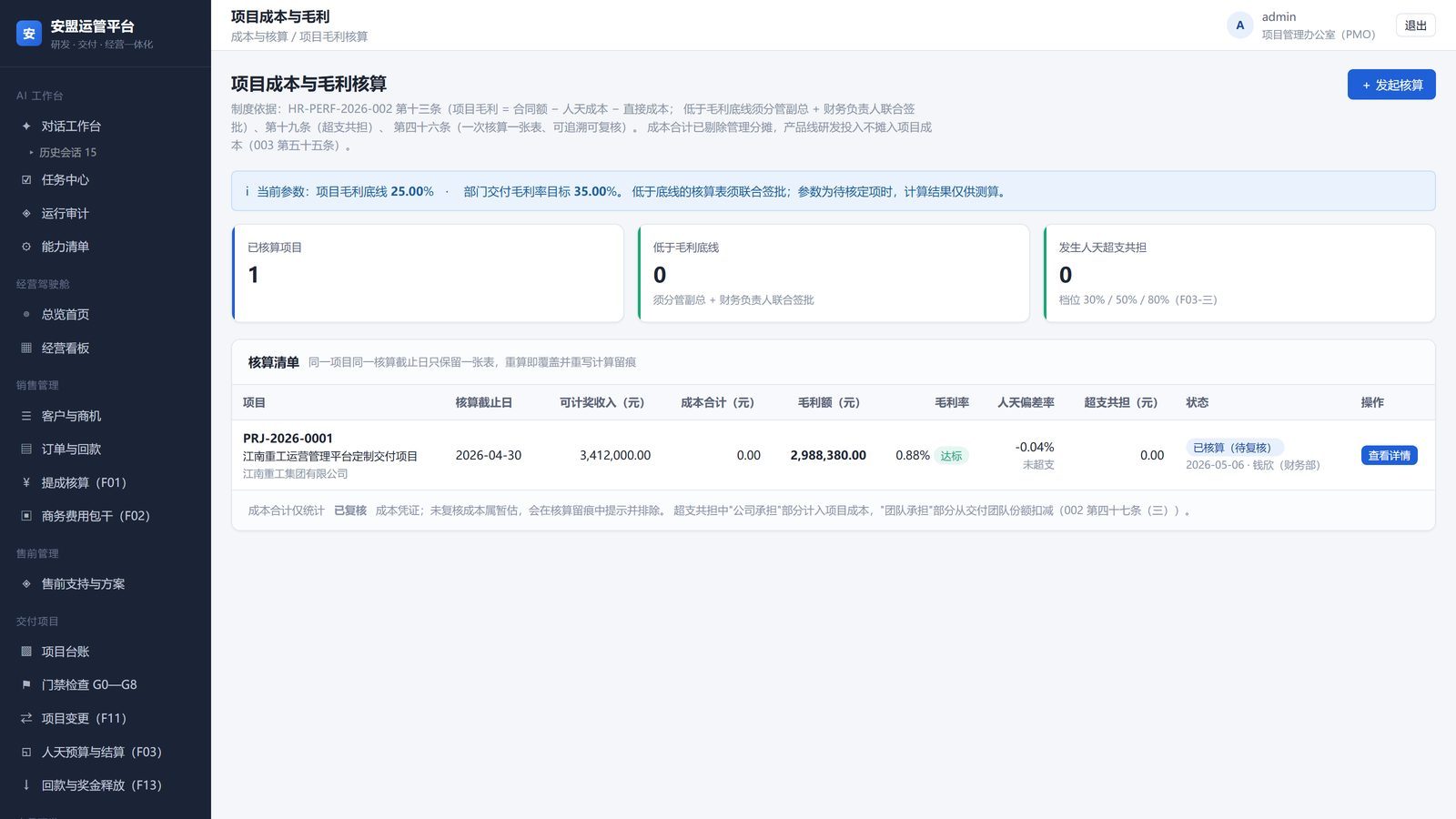The image size is (1456, 819).
Task: Open 订单与回款 page
Action: (x=106, y=449)
